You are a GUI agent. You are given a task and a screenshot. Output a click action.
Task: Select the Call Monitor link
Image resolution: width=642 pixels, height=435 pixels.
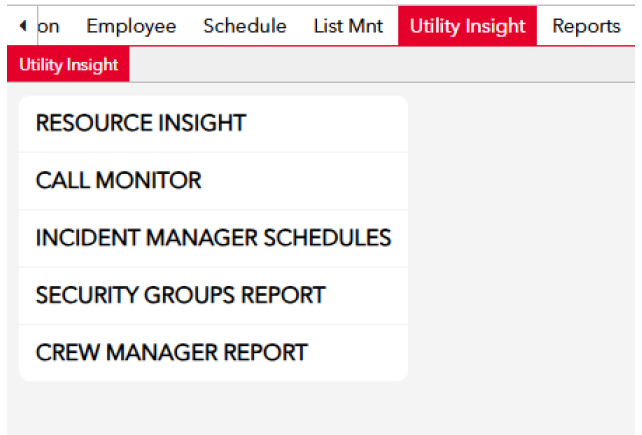[213, 181]
